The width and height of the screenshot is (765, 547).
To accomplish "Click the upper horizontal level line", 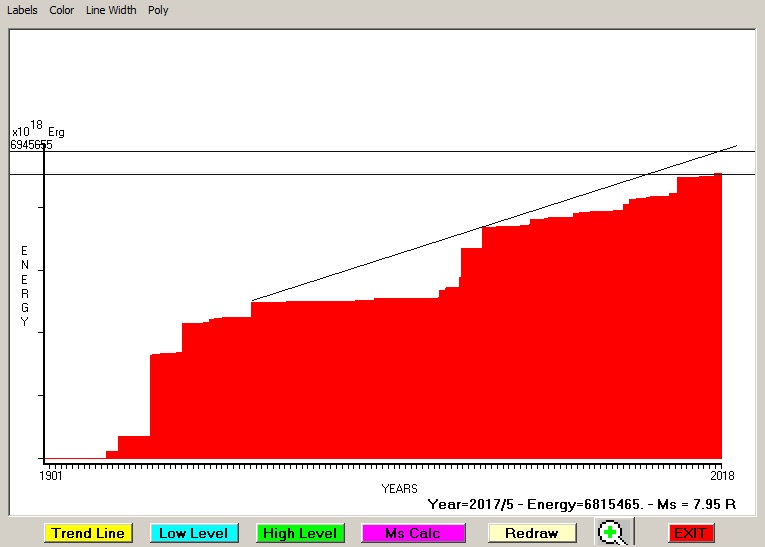I will 400,152.
